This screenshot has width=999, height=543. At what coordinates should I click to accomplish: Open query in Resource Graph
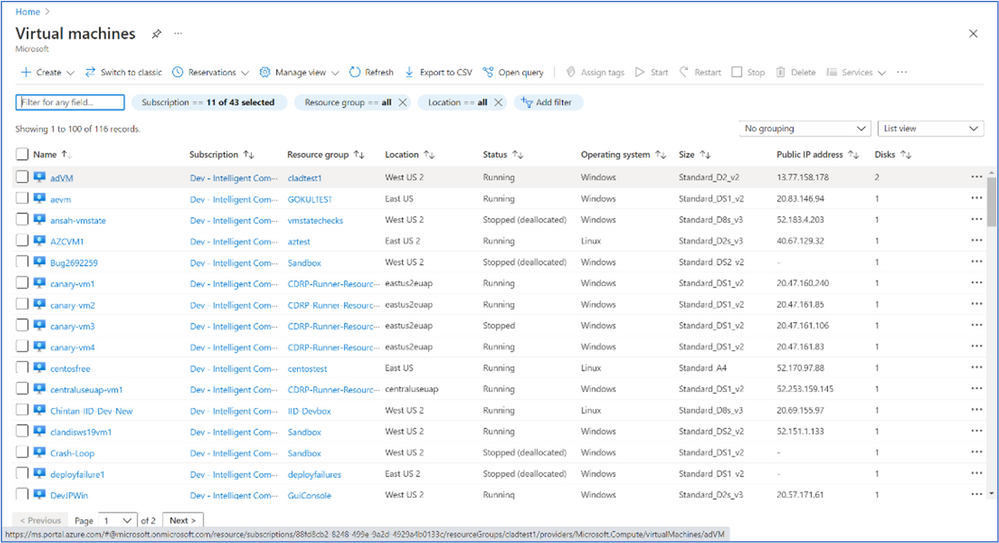click(x=513, y=72)
